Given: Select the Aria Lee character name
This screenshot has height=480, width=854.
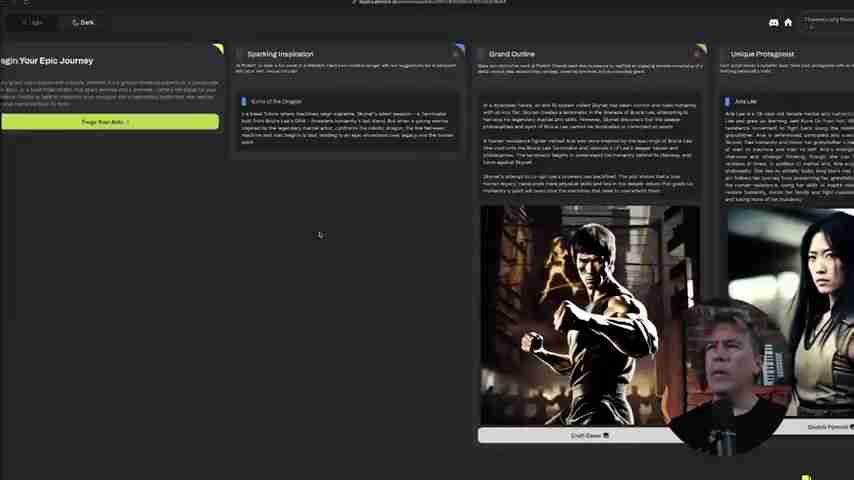Looking at the screenshot, I should click(746, 101).
